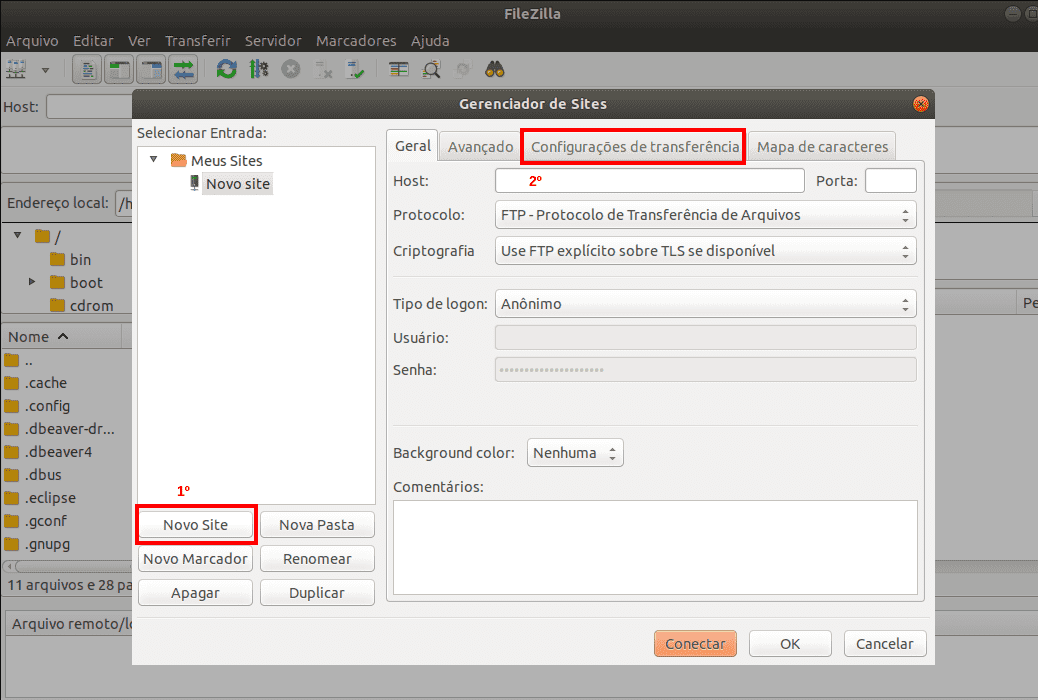Click the quickconnect Host field in main window
Screen dimensions: 1038x700
89,107
